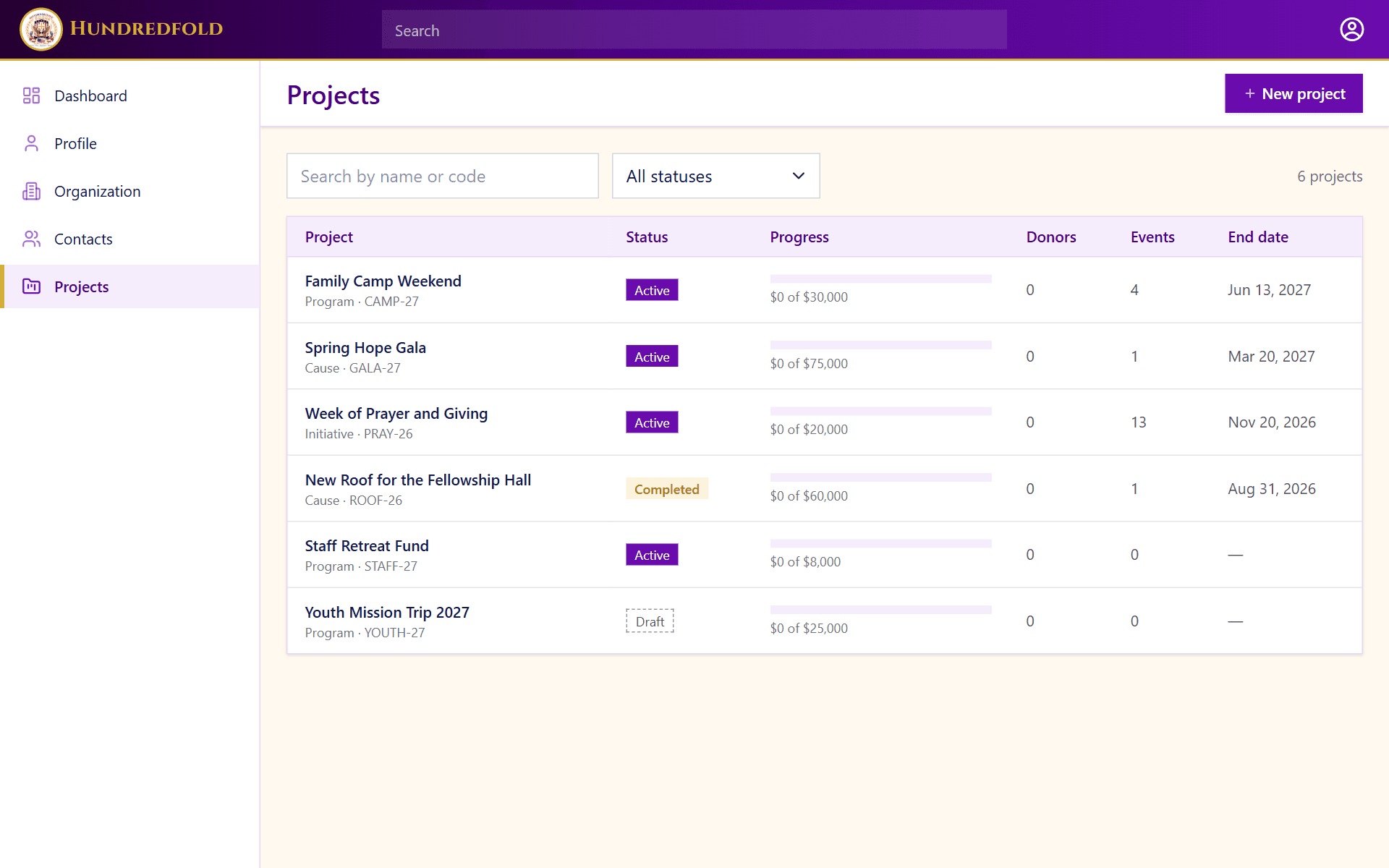The width and height of the screenshot is (1389, 868).
Task: Click the End date column header
Action: pos(1258,237)
